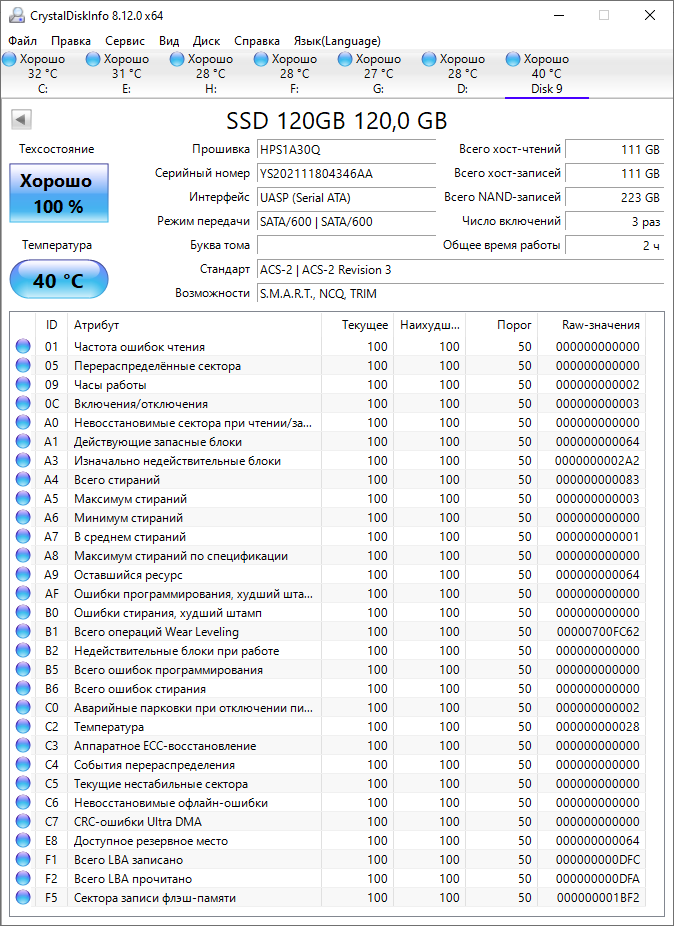Viewport: 674px width, 926px height.
Task: Click the status orb in the Всего стираний row
Action: [x=23, y=480]
